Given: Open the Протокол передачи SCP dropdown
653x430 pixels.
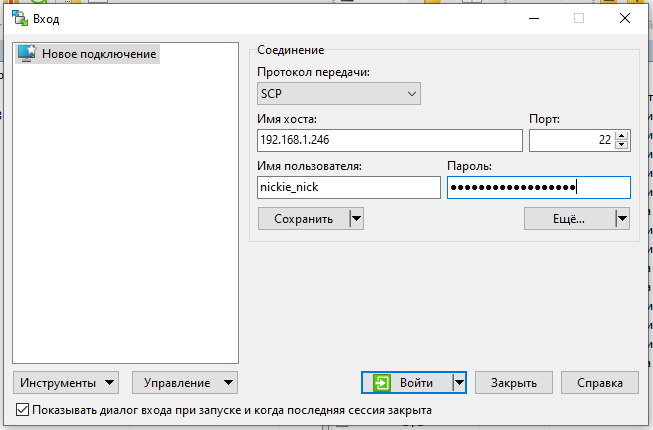Looking at the screenshot, I should [338, 94].
